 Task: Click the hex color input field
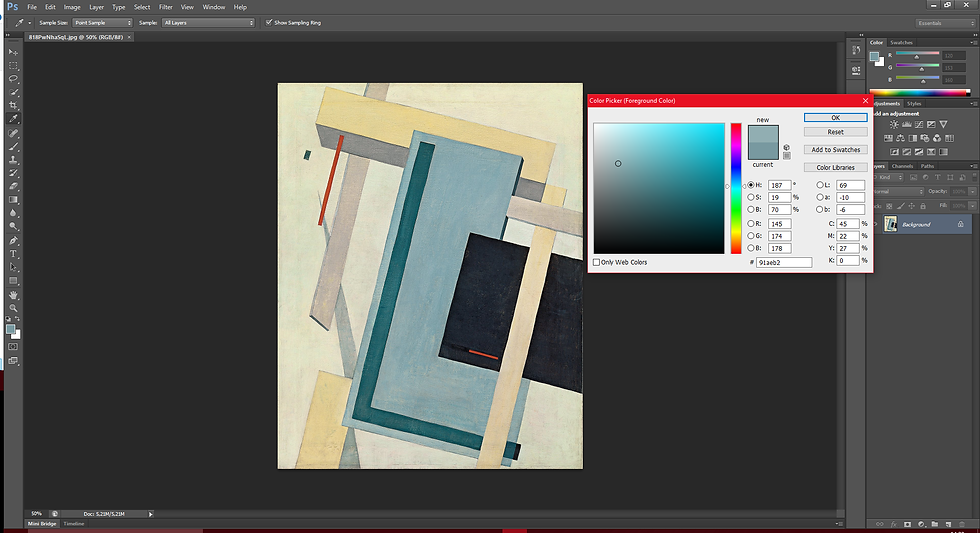[x=784, y=262]
